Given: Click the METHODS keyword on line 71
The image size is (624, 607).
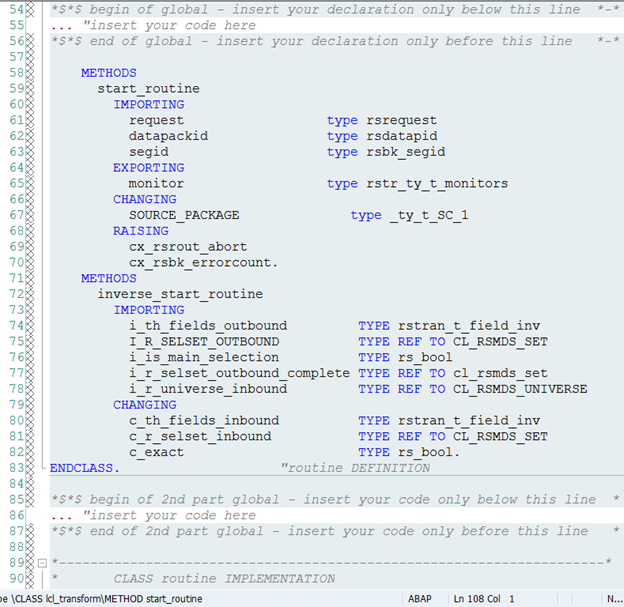Looking at the screenshot, I should click(x=109, y=278).
